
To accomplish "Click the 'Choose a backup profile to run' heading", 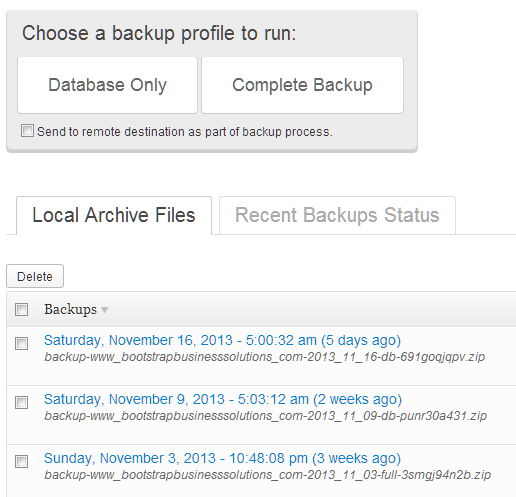I will (x=159, y=34).
